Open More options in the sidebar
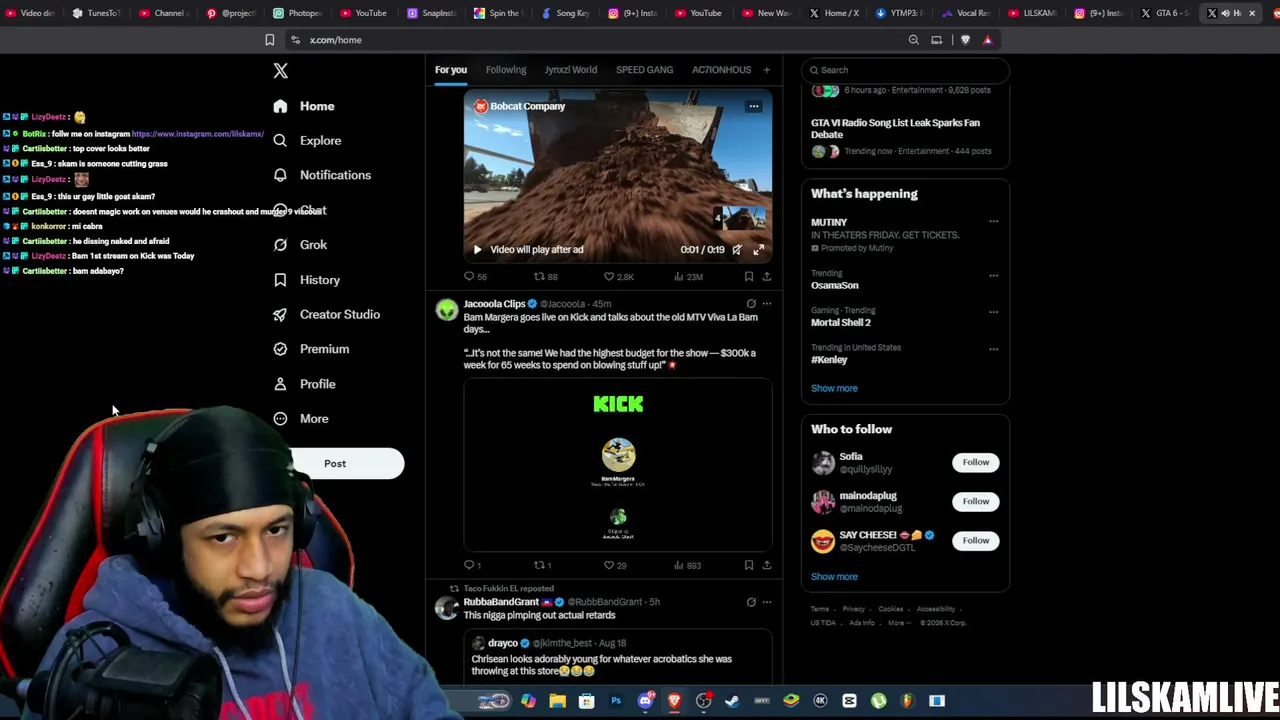Image resolution: width=1280 pixels, height=720 pixels. pos(301,419)
